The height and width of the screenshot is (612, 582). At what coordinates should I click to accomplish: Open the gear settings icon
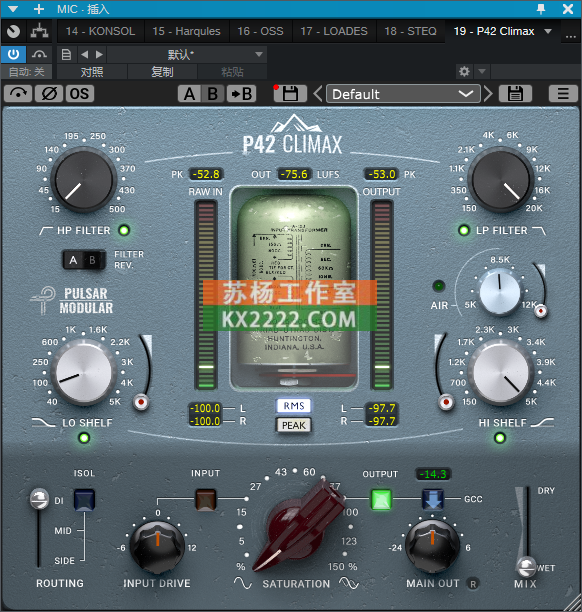coord(464,71)
